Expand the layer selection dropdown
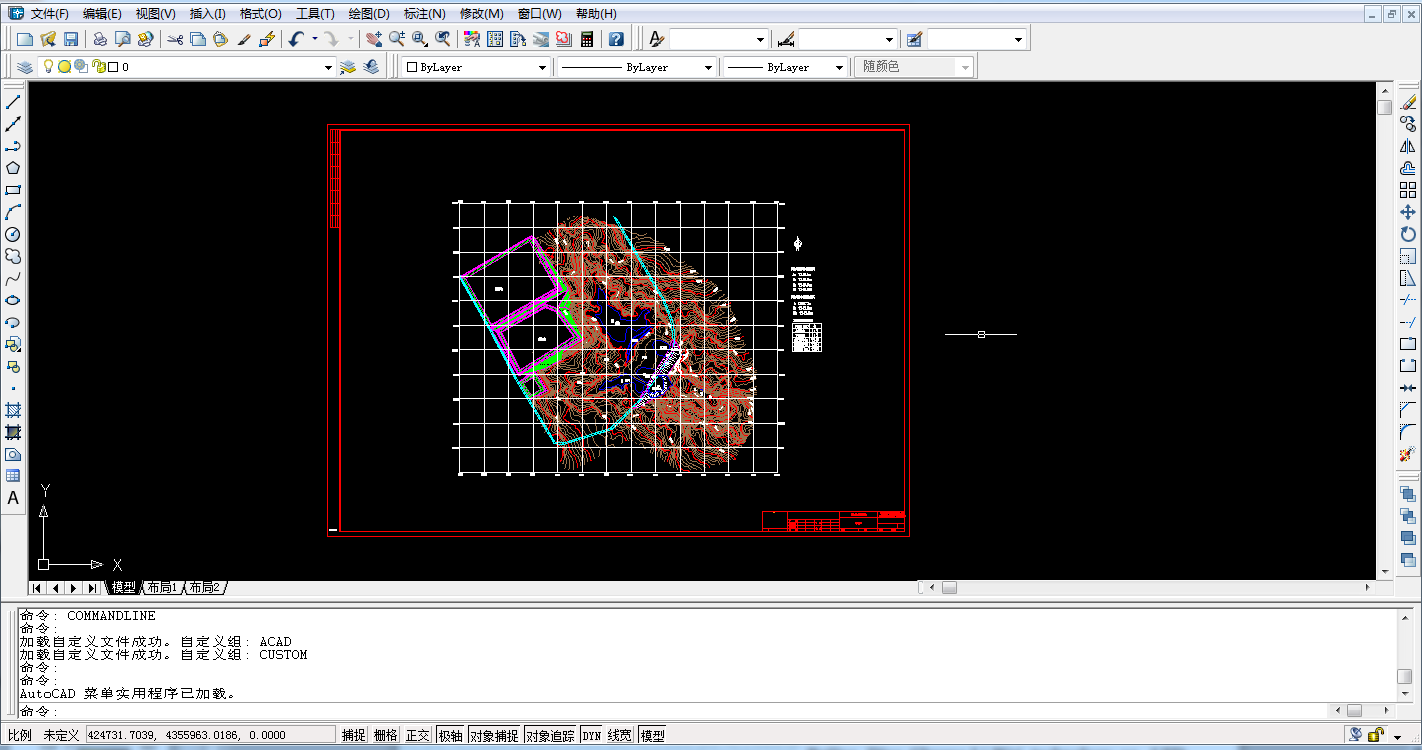 (x=328, y=67)
